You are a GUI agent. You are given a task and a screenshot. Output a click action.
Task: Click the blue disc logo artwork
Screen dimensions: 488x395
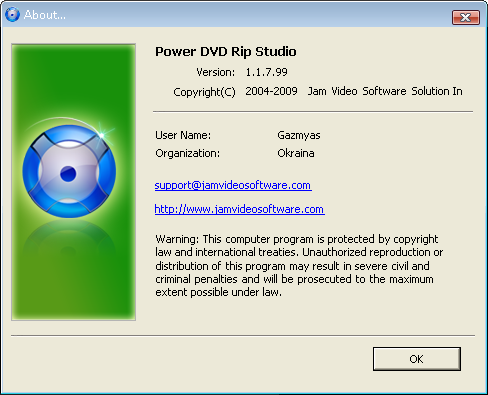pyautogui.click(x=69, y=171)
